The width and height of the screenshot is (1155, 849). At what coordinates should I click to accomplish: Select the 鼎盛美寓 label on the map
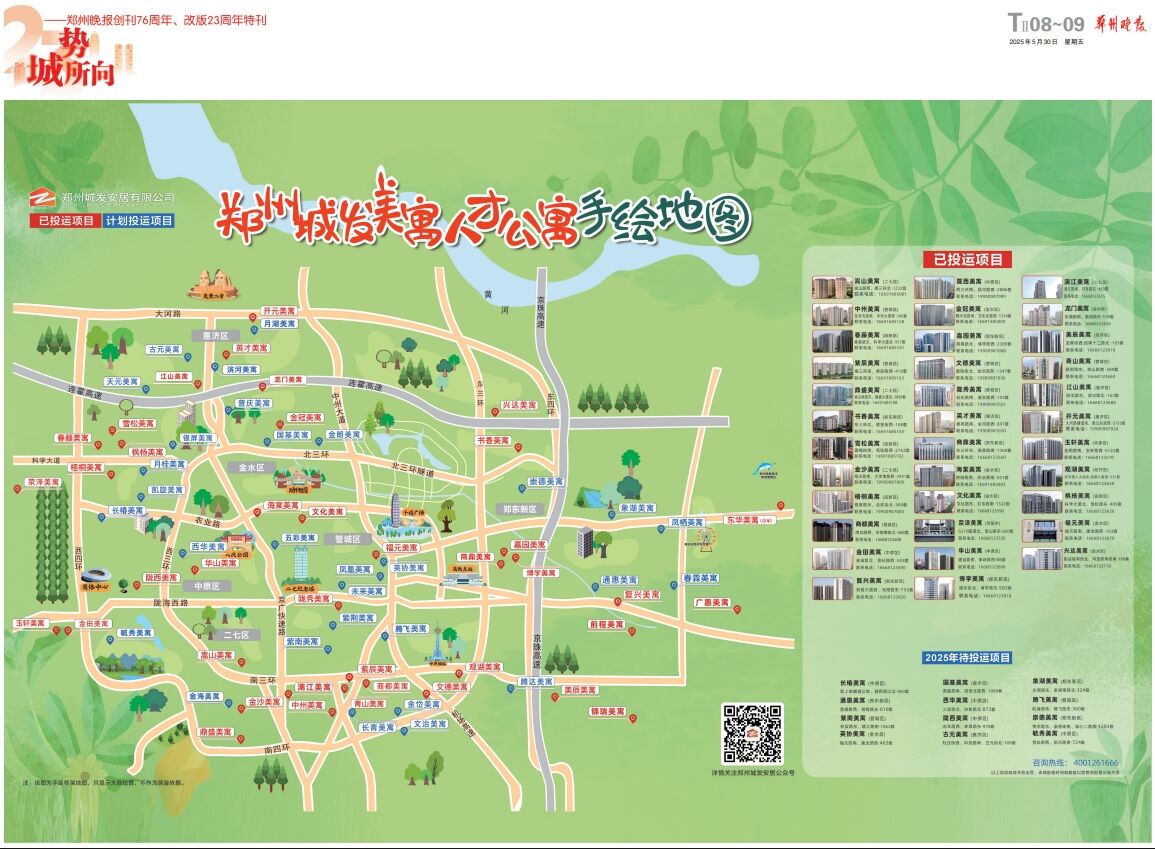tap(216, 732)
